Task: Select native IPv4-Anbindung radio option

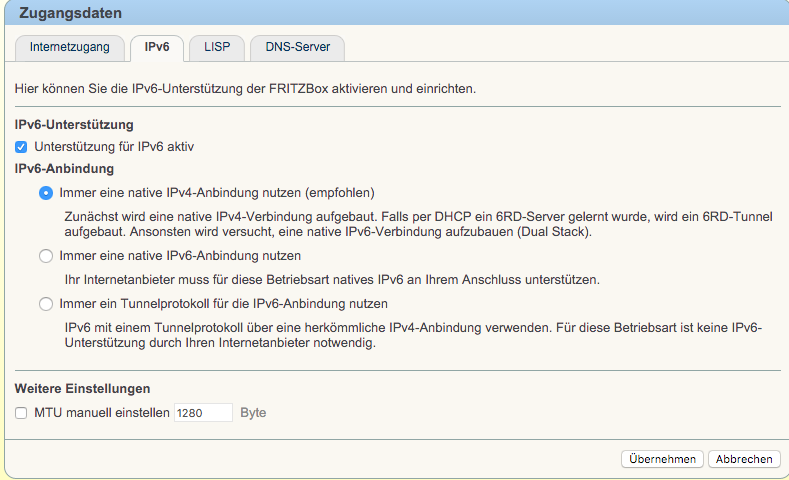Action: click(x=45, y=193)
